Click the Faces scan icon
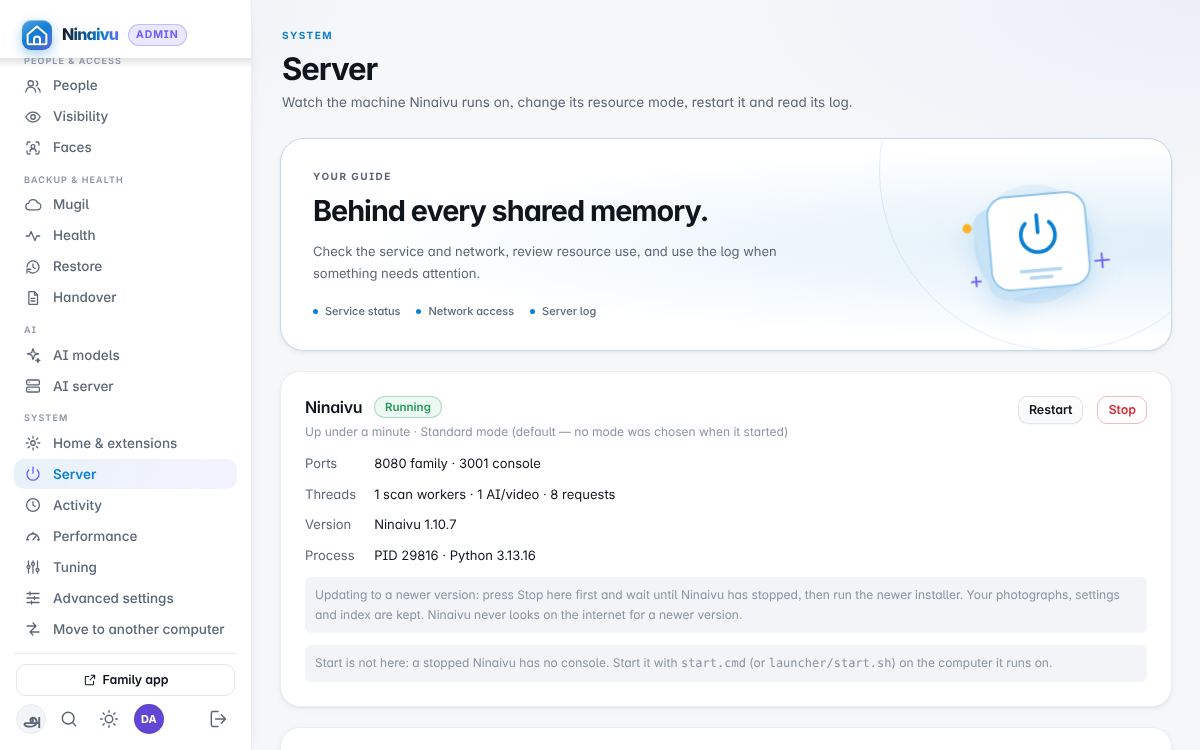This screenshot has width=1200, height=750. [33, 148]
